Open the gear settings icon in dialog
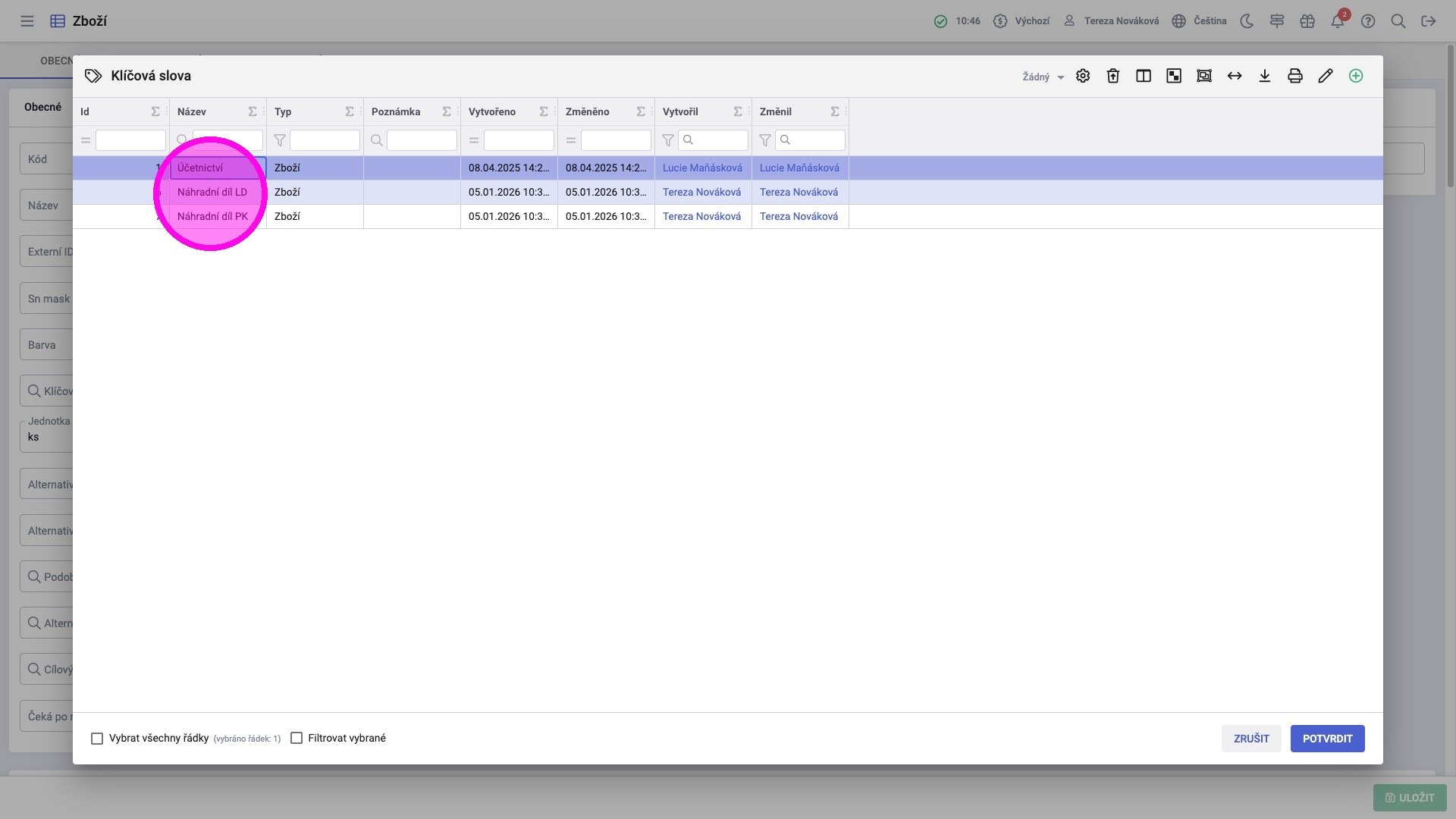1456x819 pixels. point(1082,76)
